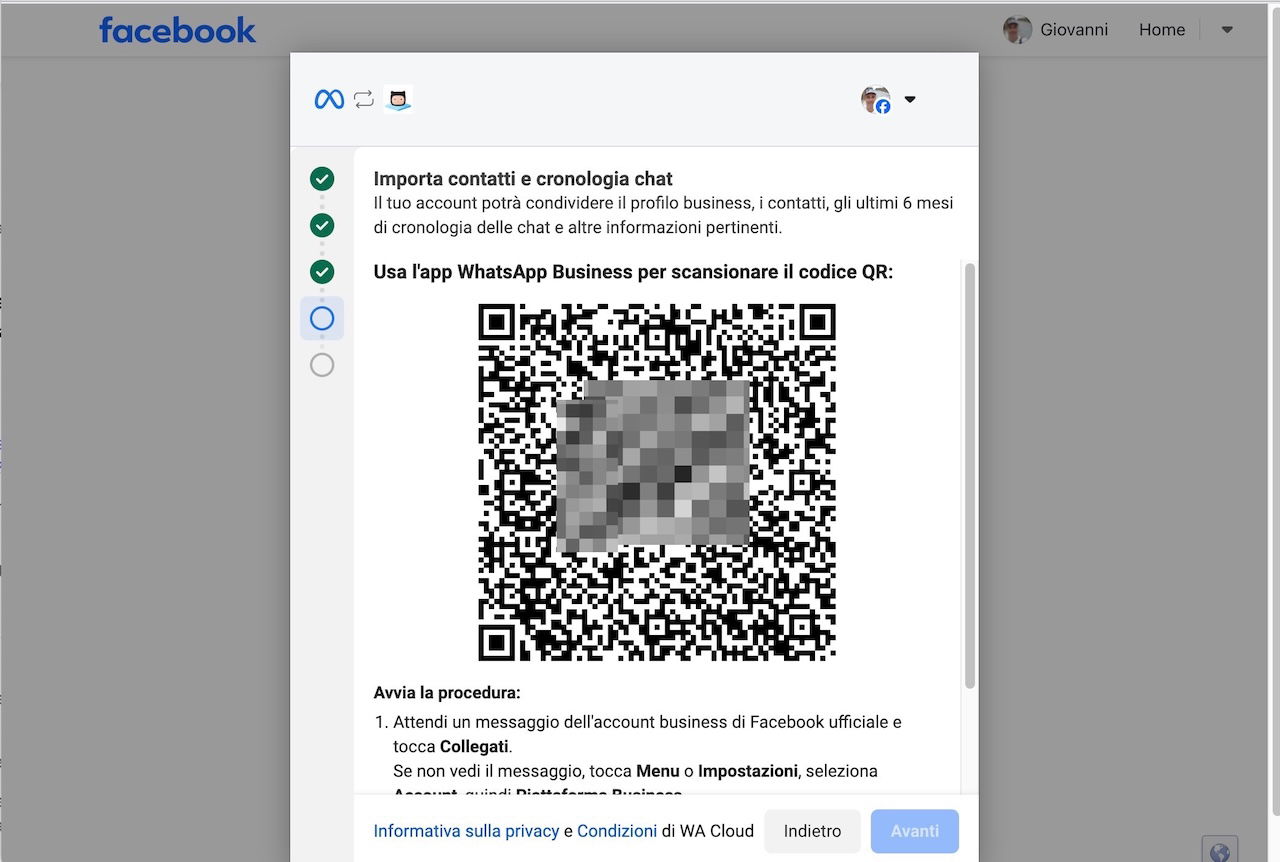
Task: Select the fifth pending step circle
Action: coord(322,365)
